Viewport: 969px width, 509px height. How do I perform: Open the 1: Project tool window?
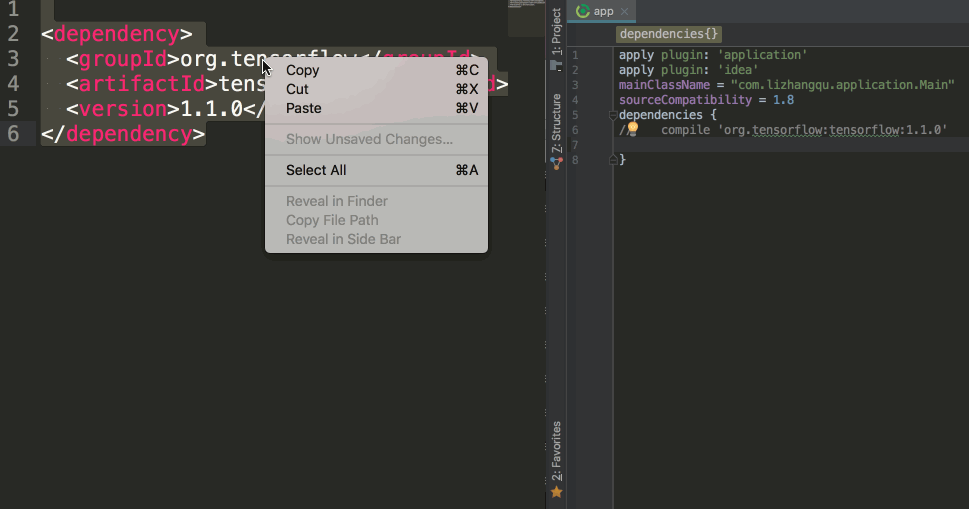[x=557, y=32]
